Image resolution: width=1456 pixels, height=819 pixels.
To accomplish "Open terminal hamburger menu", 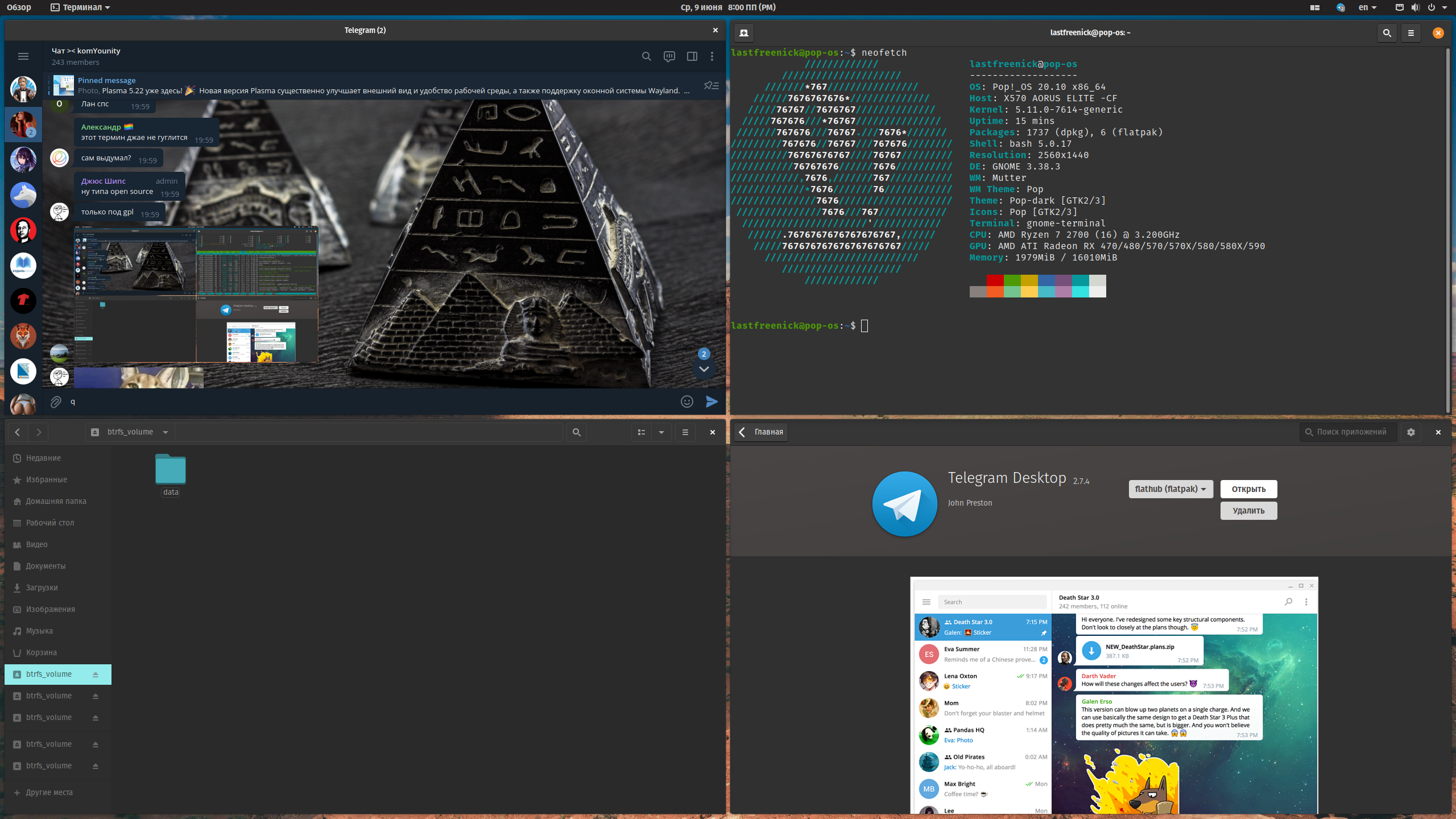I will tap(1411, 33).
